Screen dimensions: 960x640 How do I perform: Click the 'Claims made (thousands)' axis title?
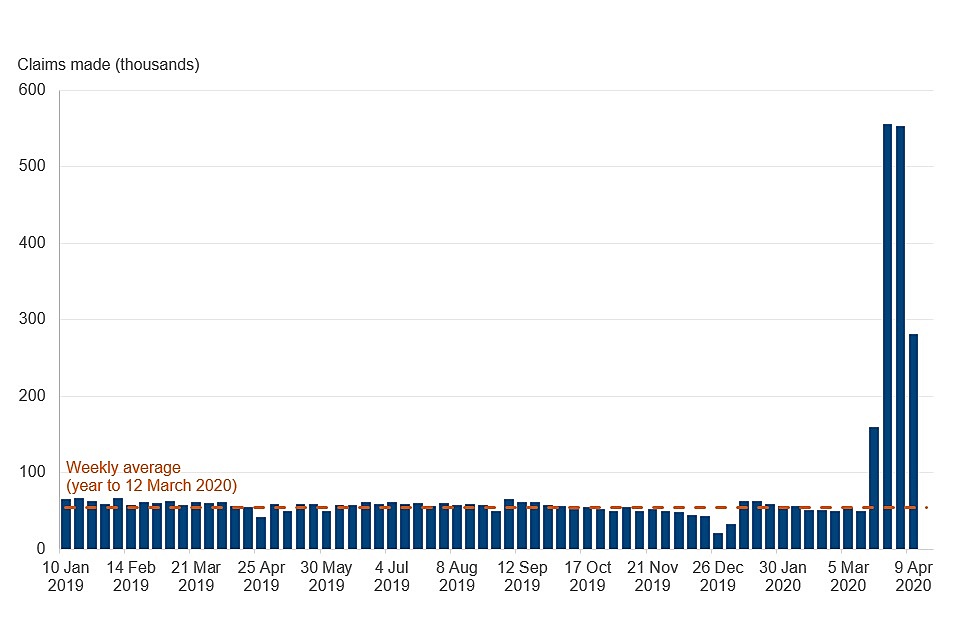coord(108,65)
